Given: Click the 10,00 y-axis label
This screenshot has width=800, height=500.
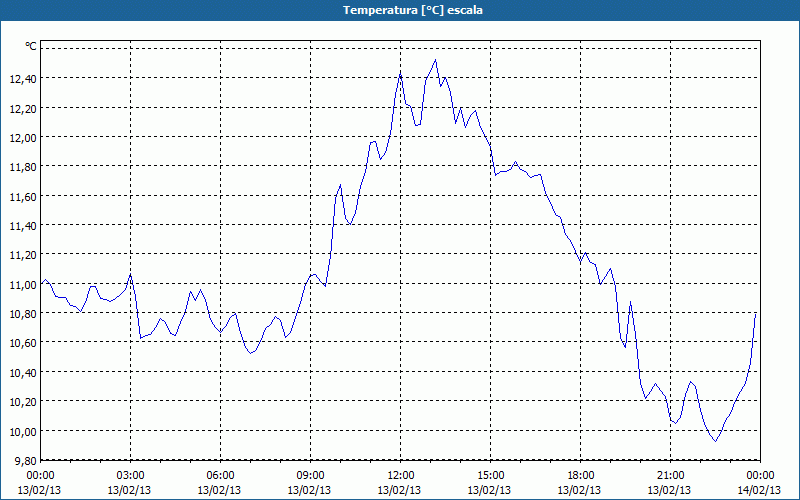Looking at the screenshot, I should point(23,431).
